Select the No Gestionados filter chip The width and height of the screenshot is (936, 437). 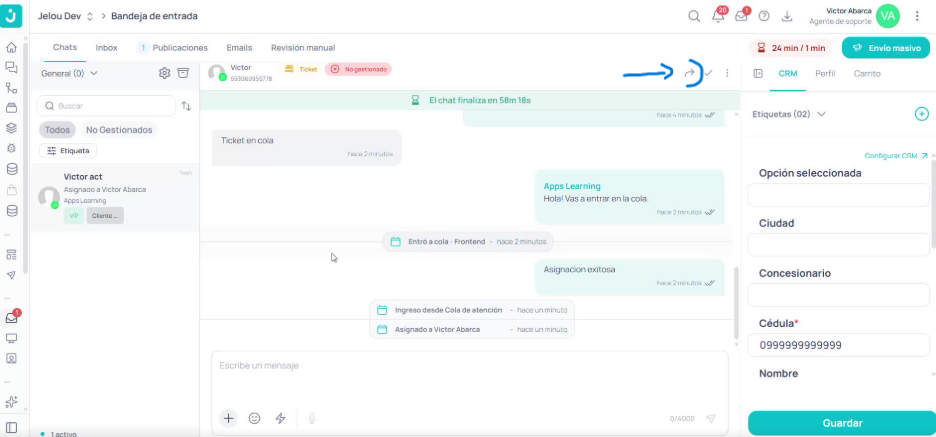pyautogui.click(x=119, y=130)
